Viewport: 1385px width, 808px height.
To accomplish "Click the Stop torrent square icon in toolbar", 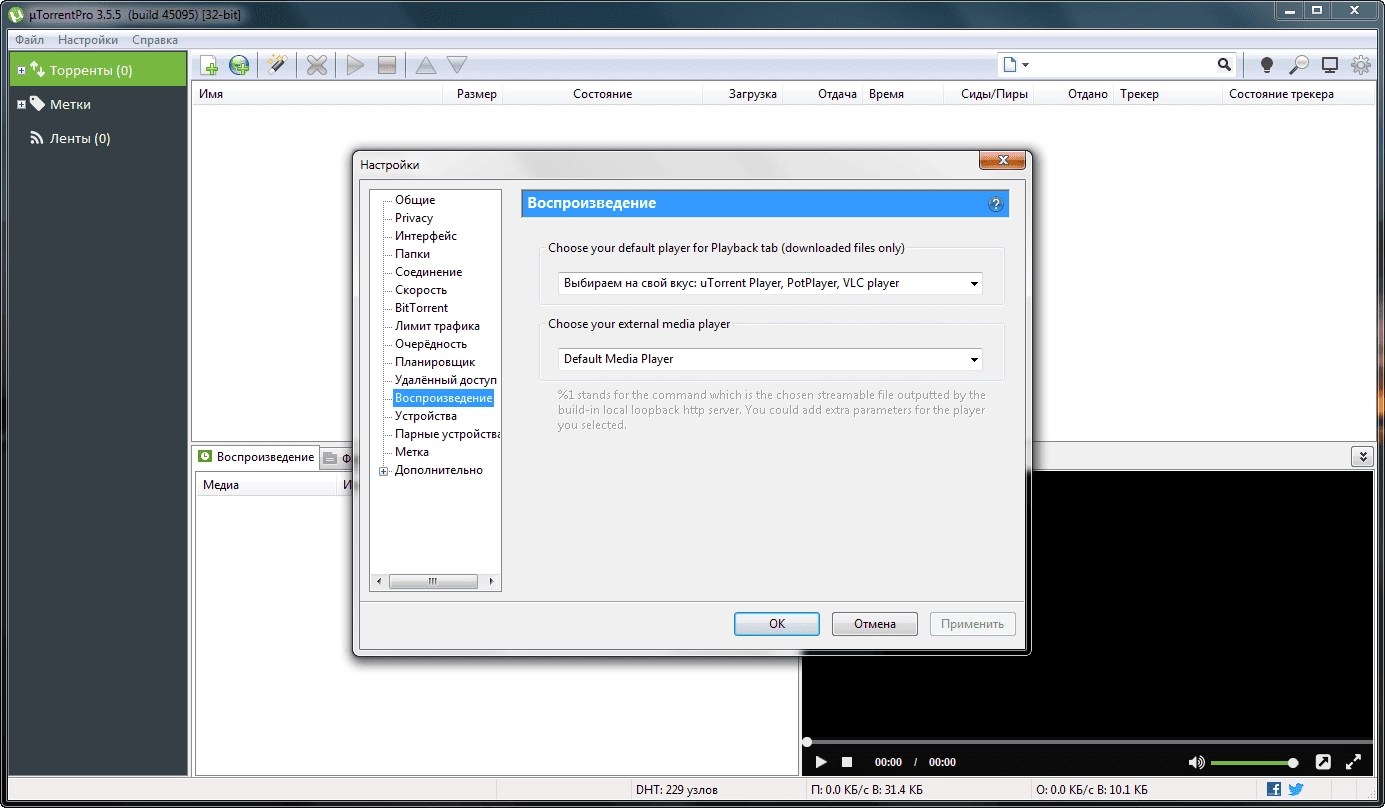I will click(387, 65).
